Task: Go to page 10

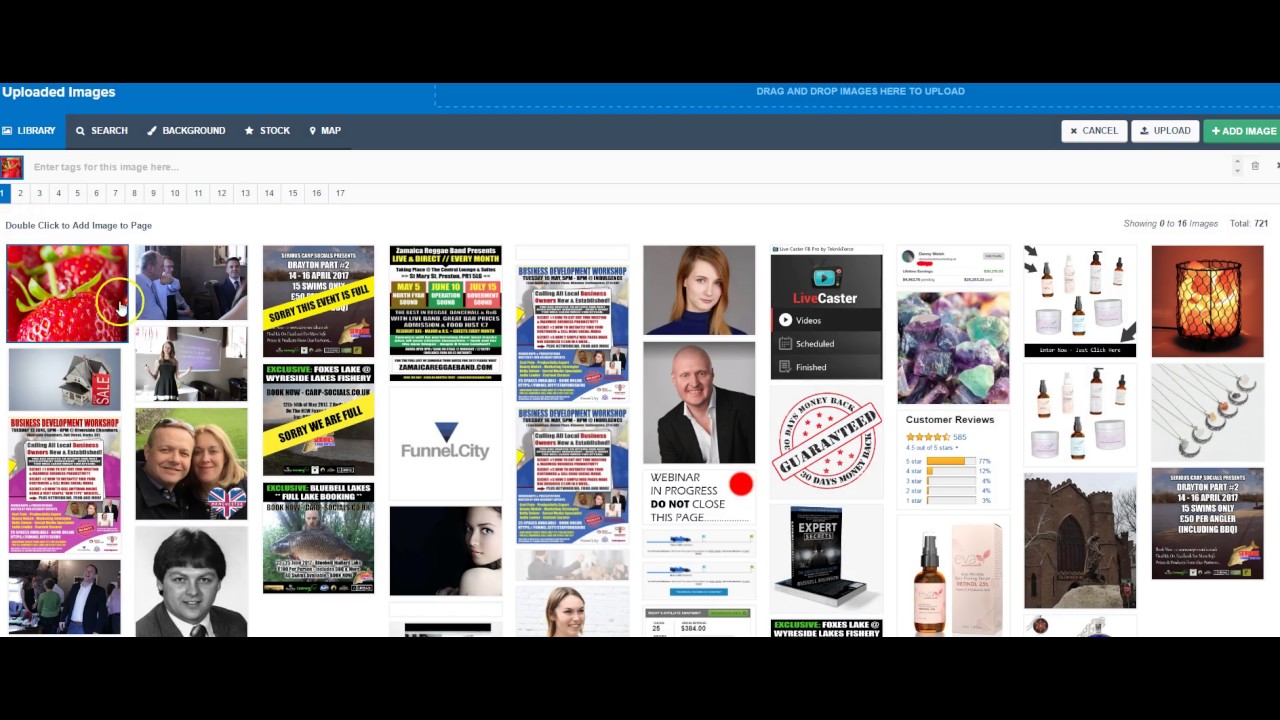Action: pyautogui.click(x=174, y=193)
